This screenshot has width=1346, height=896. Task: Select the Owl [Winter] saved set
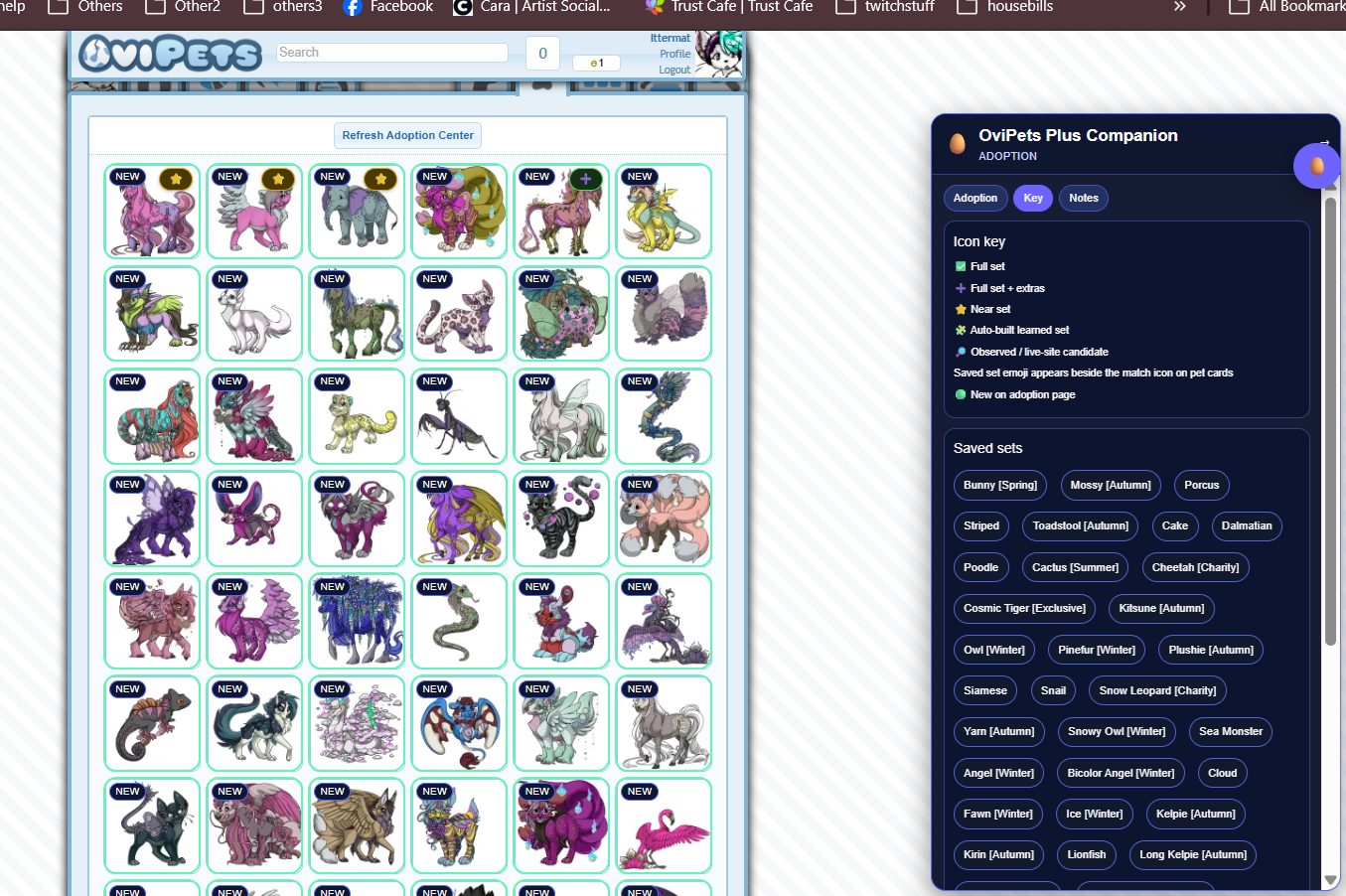pyautogui.click(x=994, y=650)
